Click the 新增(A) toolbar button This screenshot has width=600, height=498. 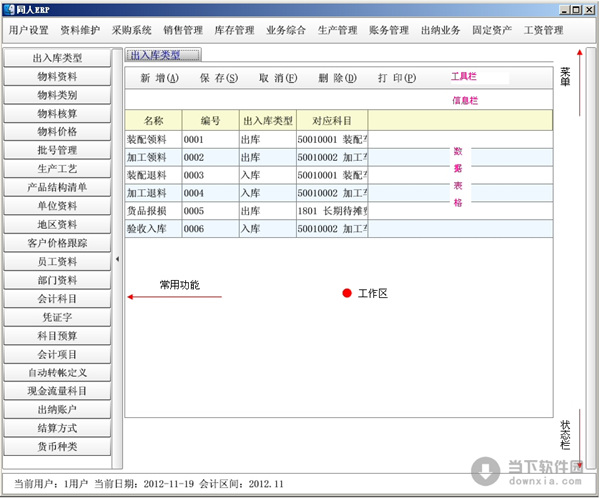[159, 78]
